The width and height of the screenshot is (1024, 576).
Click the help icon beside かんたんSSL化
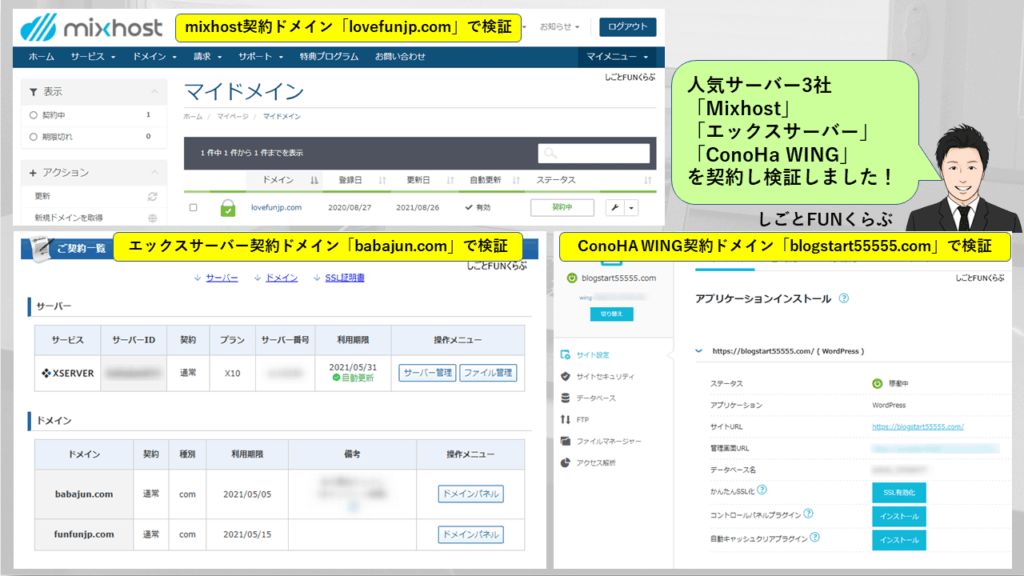pos(762,490)
